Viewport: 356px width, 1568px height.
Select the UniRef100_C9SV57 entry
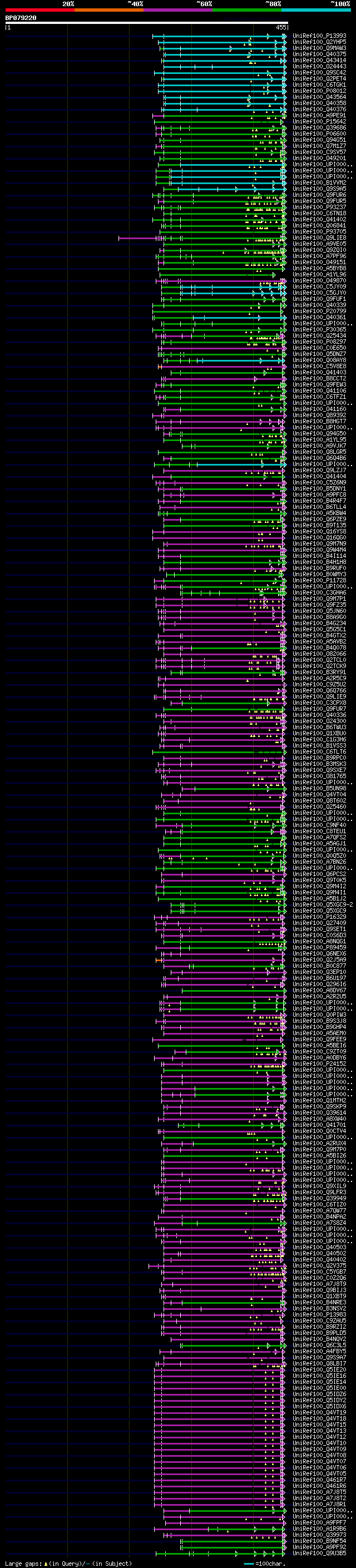319,152
